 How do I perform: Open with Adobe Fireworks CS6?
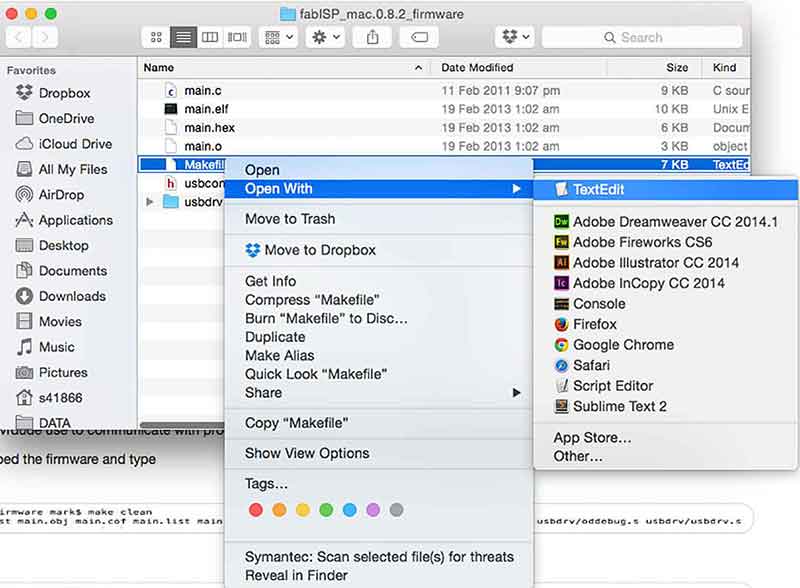665,242
